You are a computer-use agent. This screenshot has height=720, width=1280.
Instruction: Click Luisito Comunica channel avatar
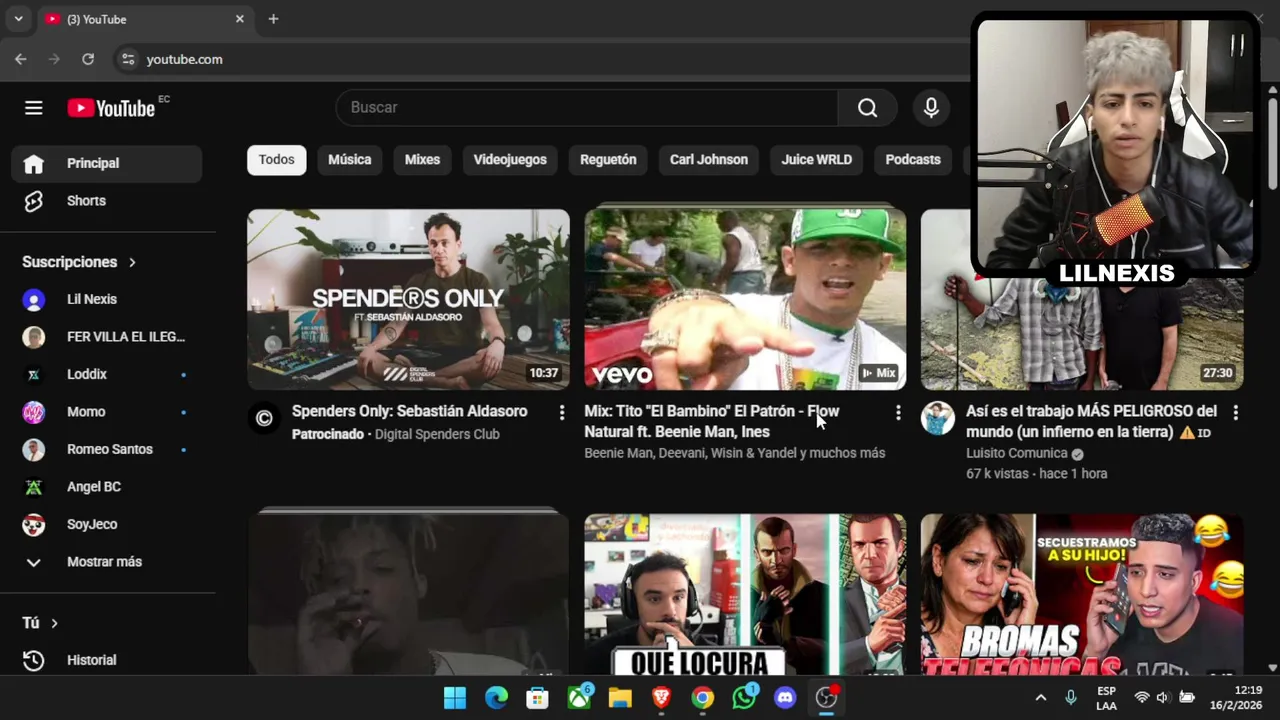click(x=938, y=418)
